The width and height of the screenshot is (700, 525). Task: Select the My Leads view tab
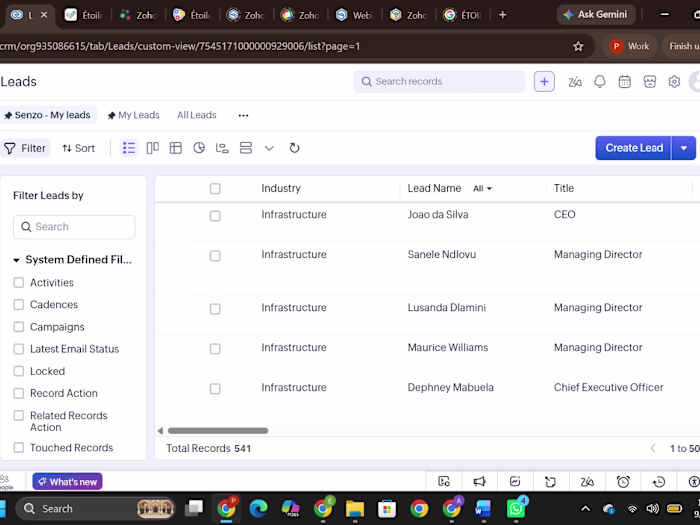pos(133,115)
